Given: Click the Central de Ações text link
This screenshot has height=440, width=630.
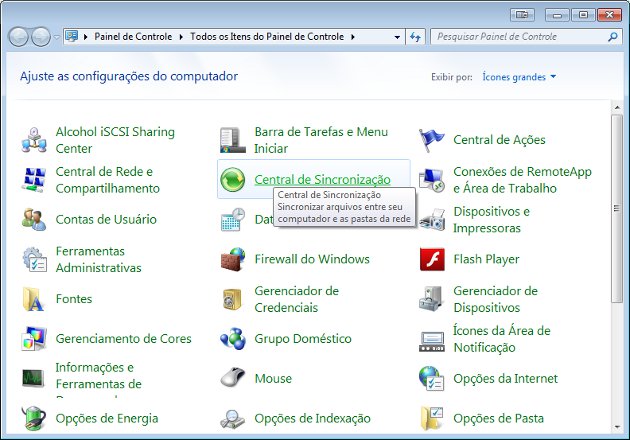Looking at the screenshot, I should coord(499,140).
